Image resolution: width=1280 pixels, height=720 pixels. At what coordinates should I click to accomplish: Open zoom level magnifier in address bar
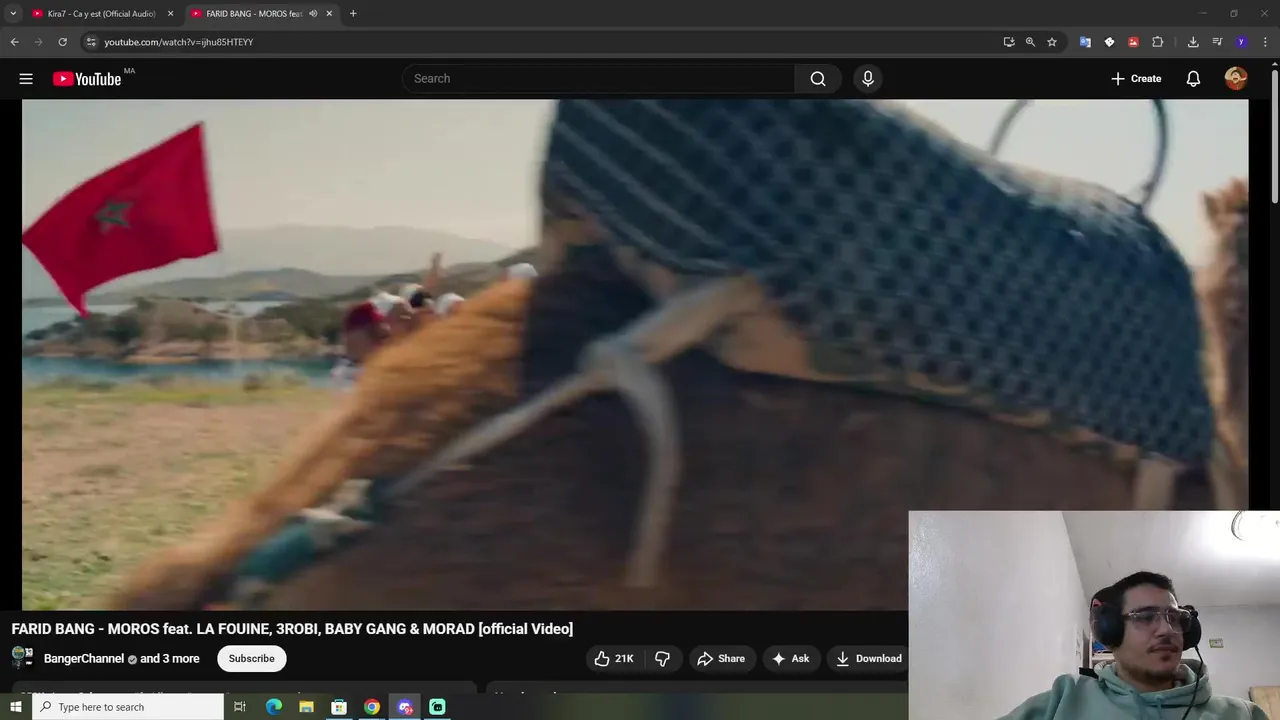[x=1030, y=42]
